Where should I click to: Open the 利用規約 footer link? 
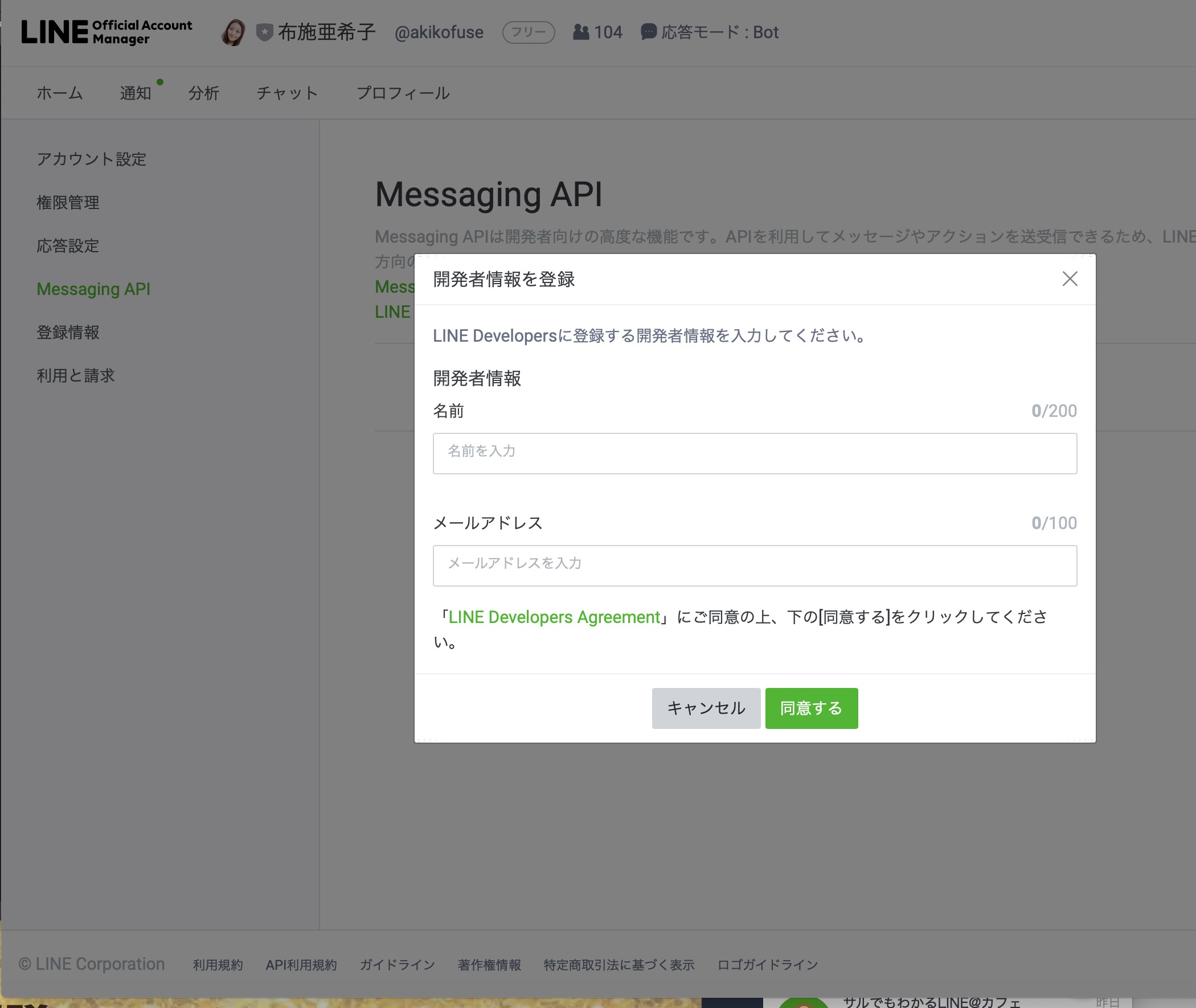[218, 965]
